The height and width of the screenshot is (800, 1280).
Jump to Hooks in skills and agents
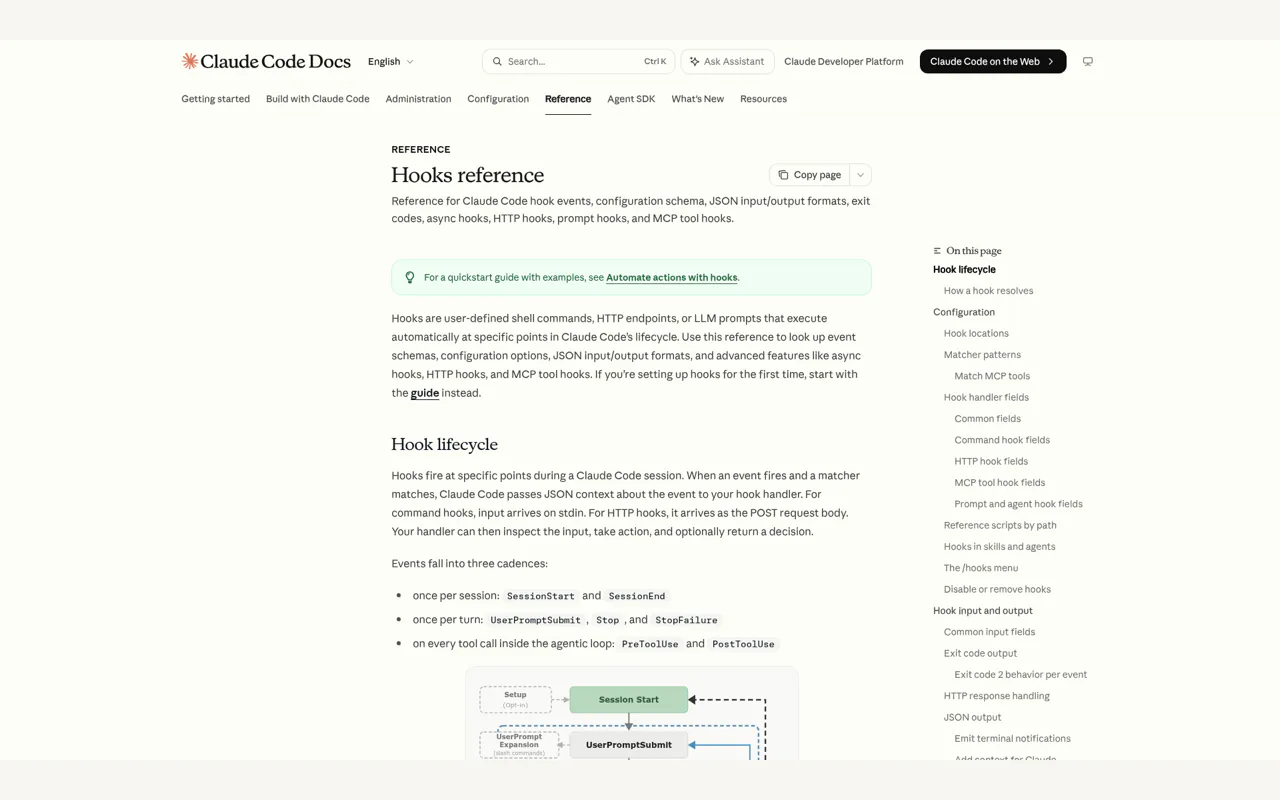pos(999,547)
